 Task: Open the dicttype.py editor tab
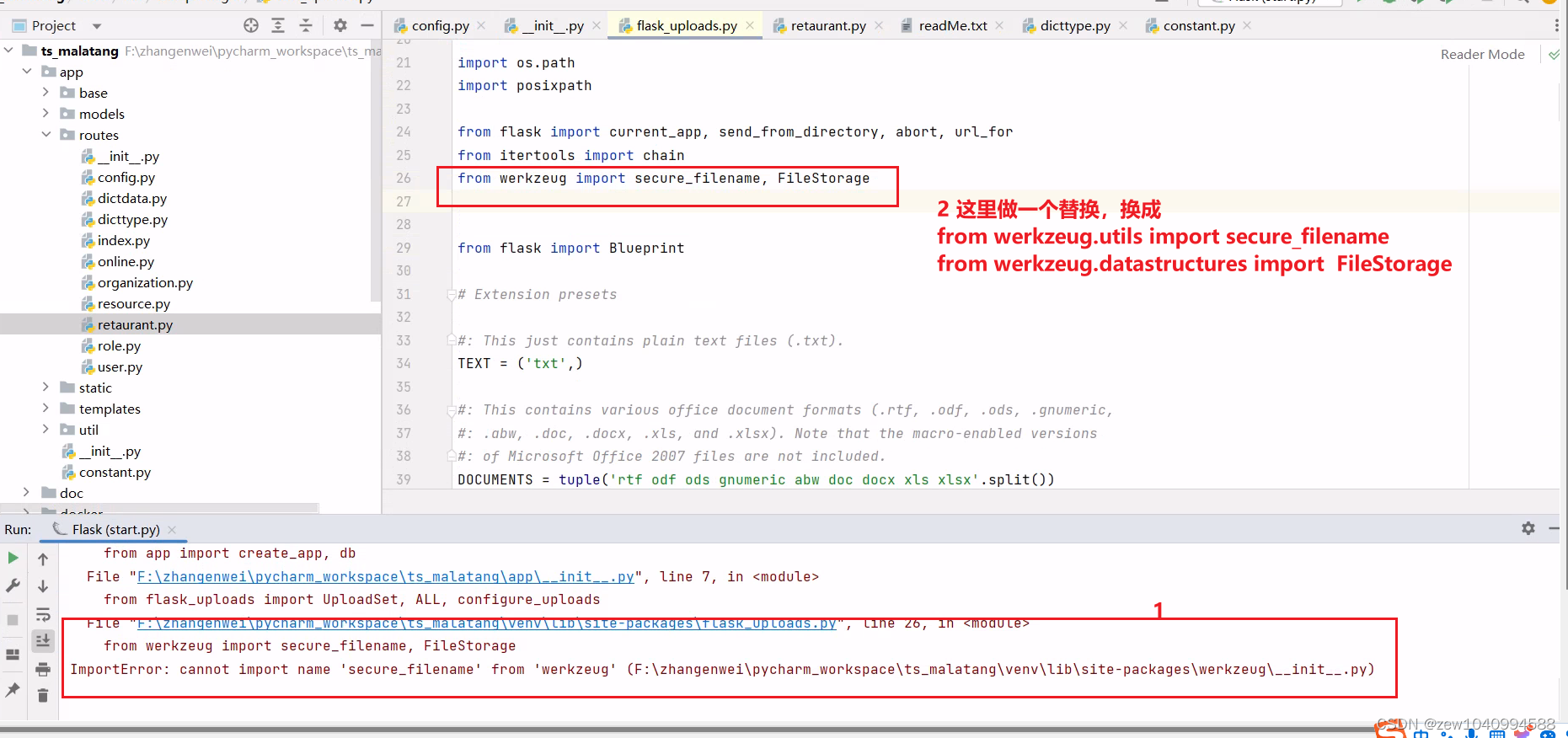[1074, 26]
